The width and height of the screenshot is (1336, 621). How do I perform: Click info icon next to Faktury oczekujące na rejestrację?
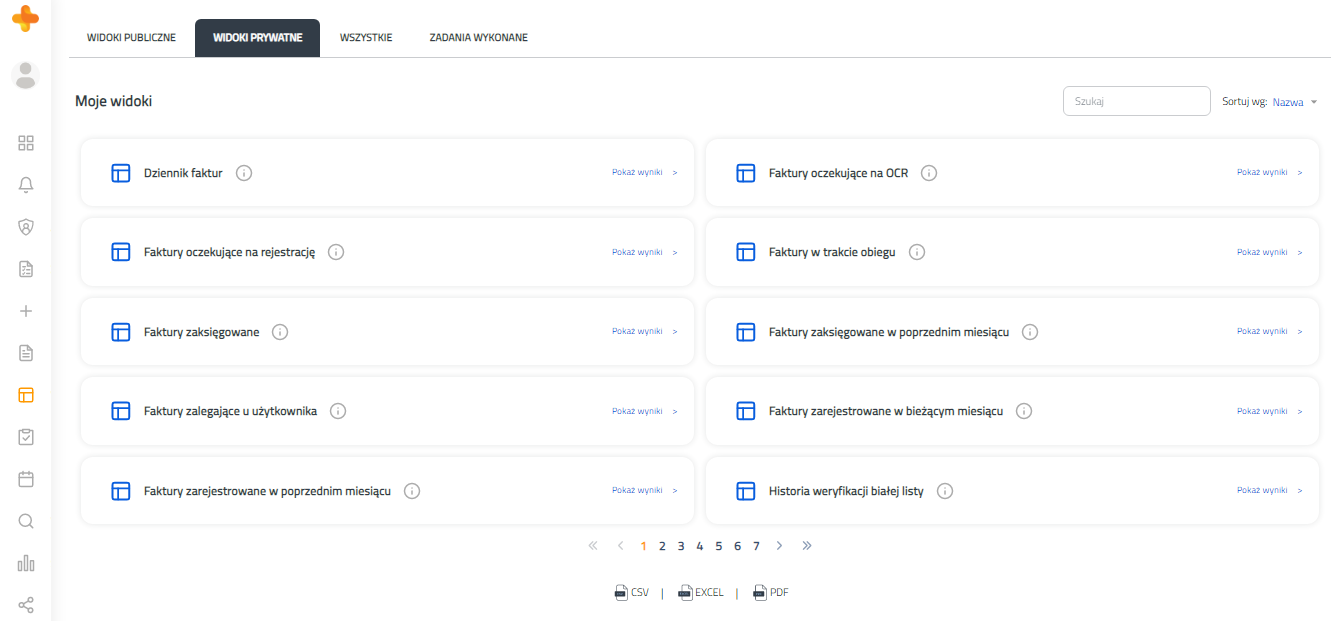[x=336, y=252]
